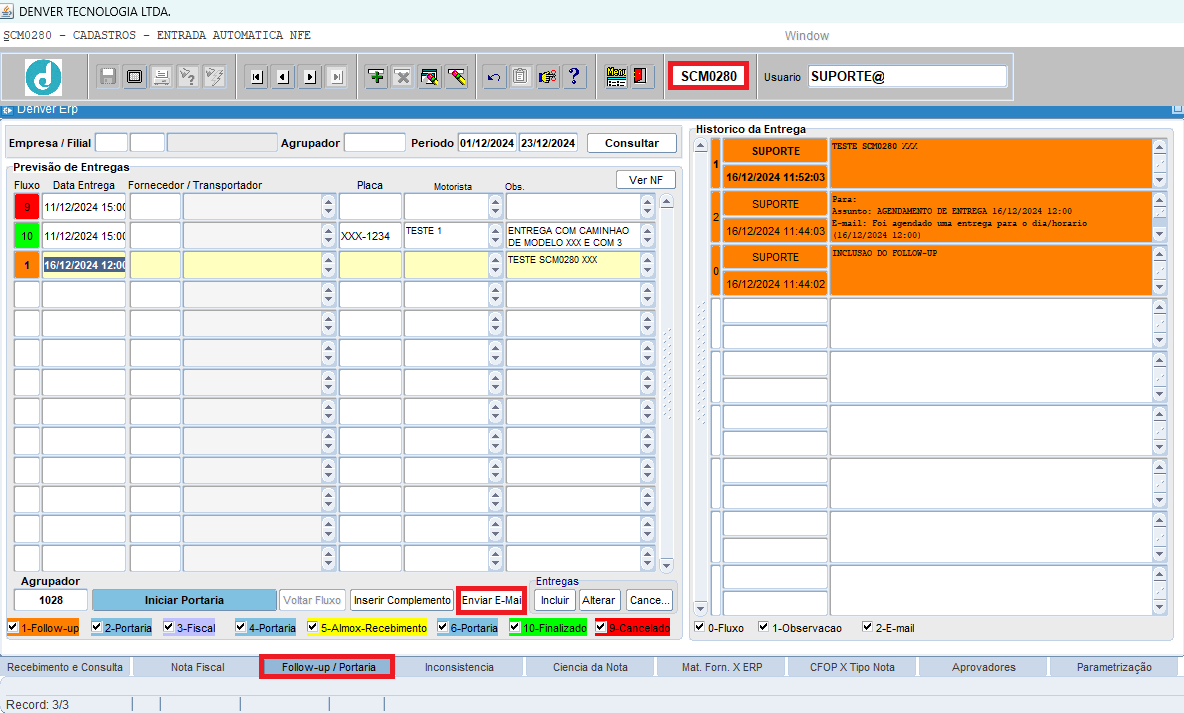This screenshot has height=713, width=1184.
Task: Open the Window menu
Action: [806, 35]
